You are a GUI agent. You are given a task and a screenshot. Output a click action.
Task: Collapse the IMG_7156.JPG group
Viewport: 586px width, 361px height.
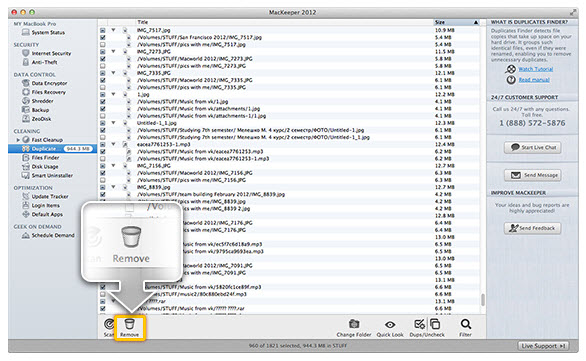[113, 166]
